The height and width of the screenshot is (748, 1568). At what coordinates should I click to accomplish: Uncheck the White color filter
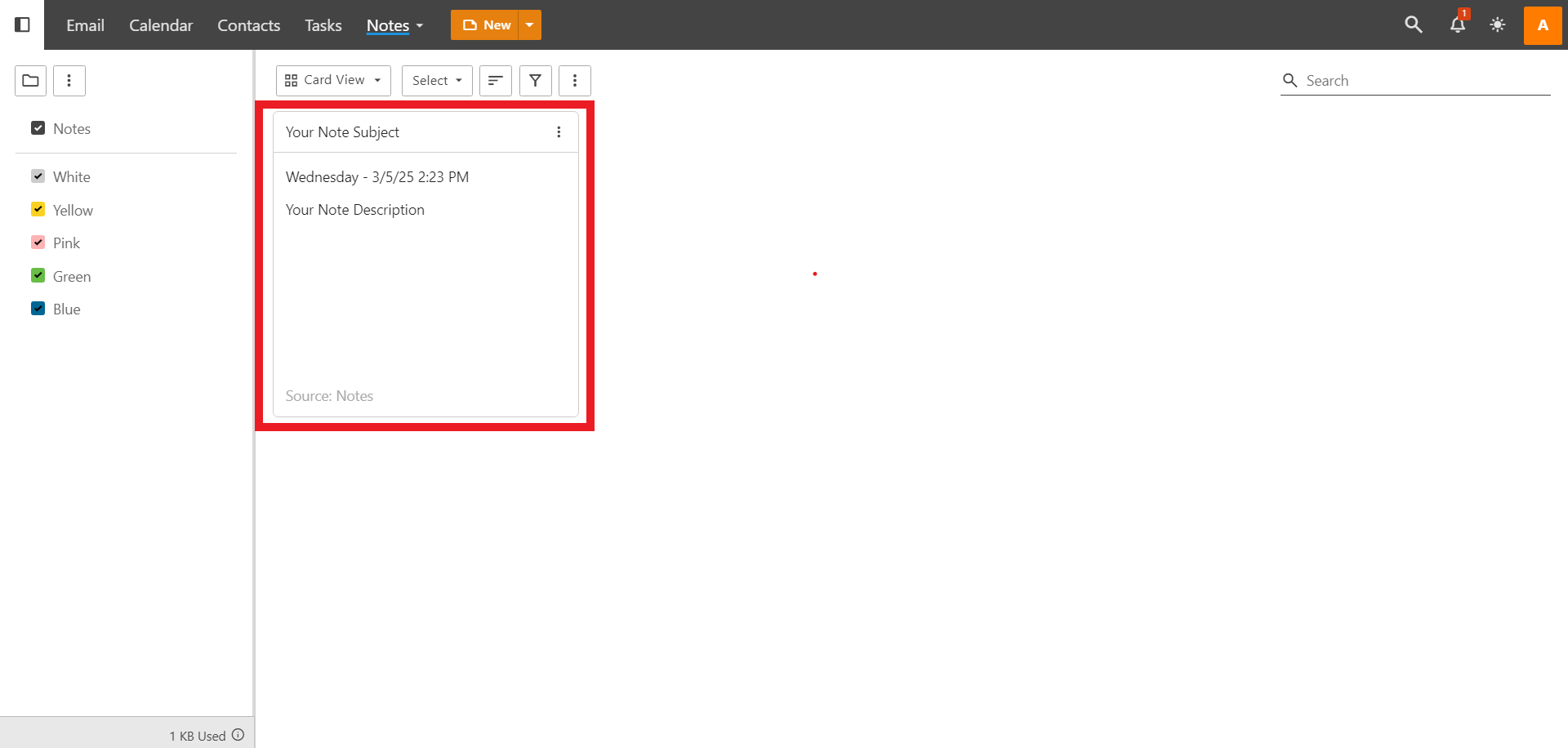coord(38,176)
